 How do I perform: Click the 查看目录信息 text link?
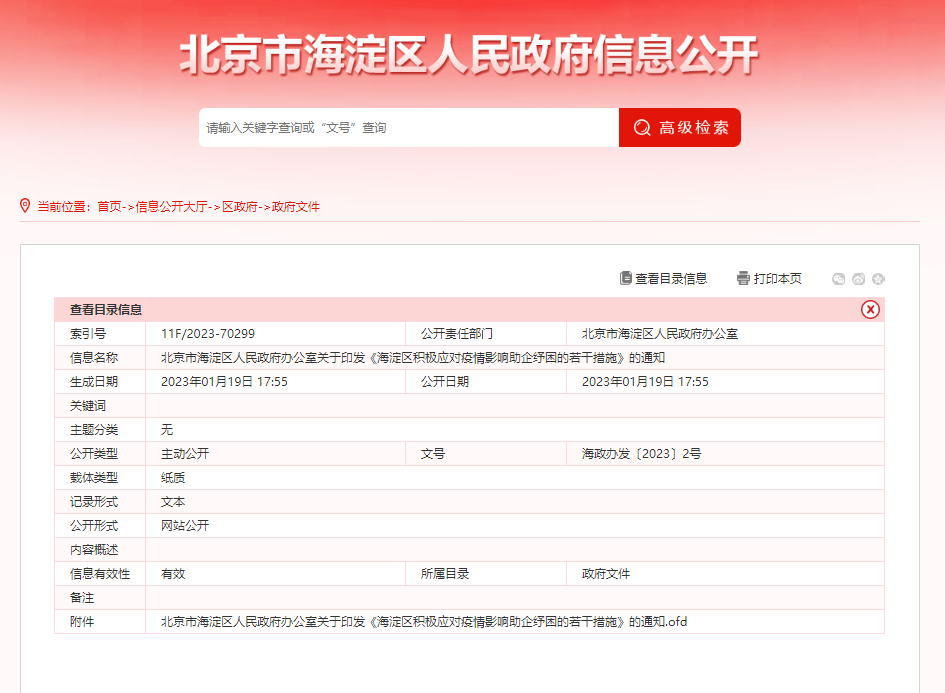coord(671,279)
